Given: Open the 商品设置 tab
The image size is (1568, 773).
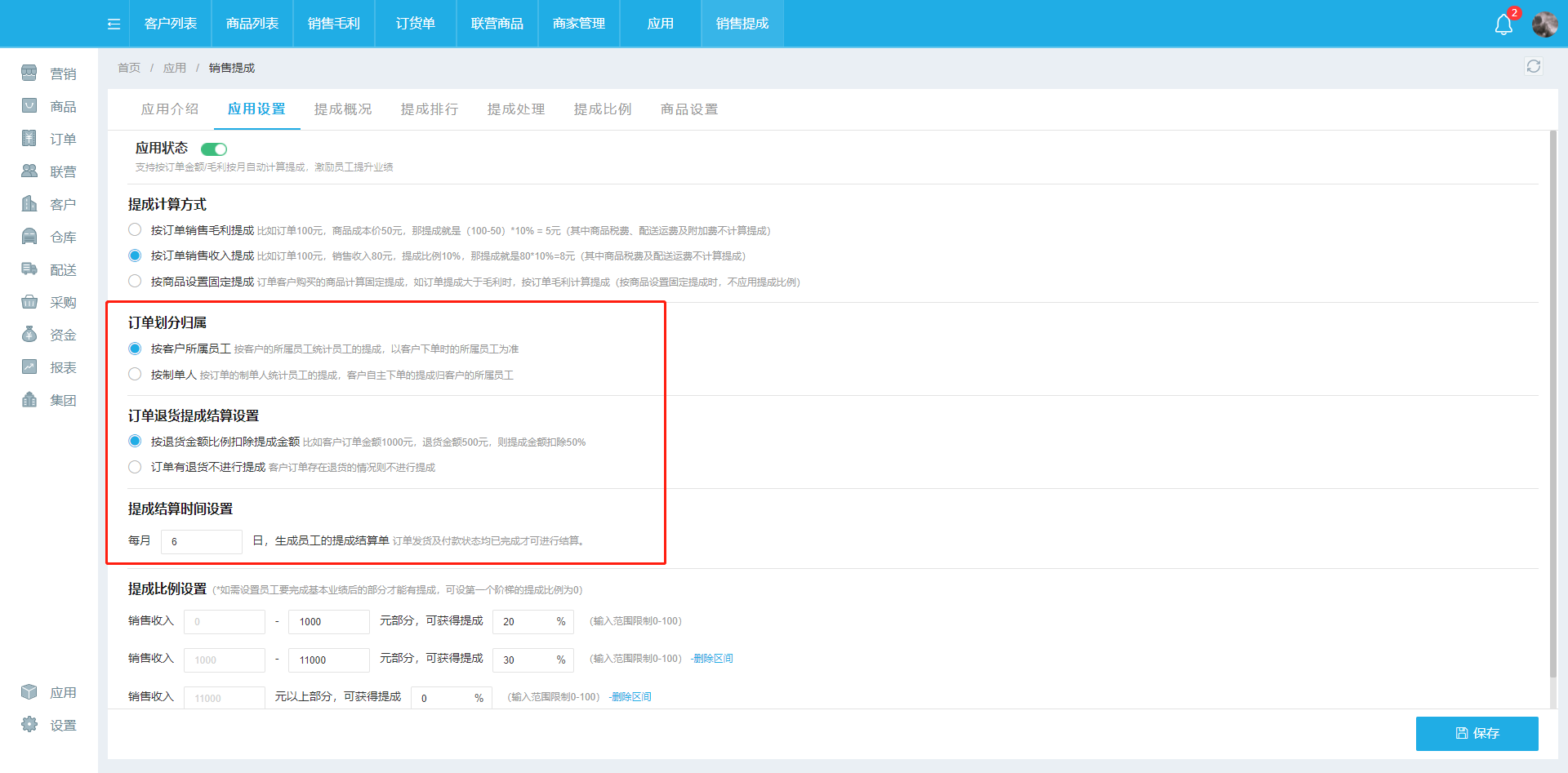Looking at the screenshot, I should [x=688, y=109].
